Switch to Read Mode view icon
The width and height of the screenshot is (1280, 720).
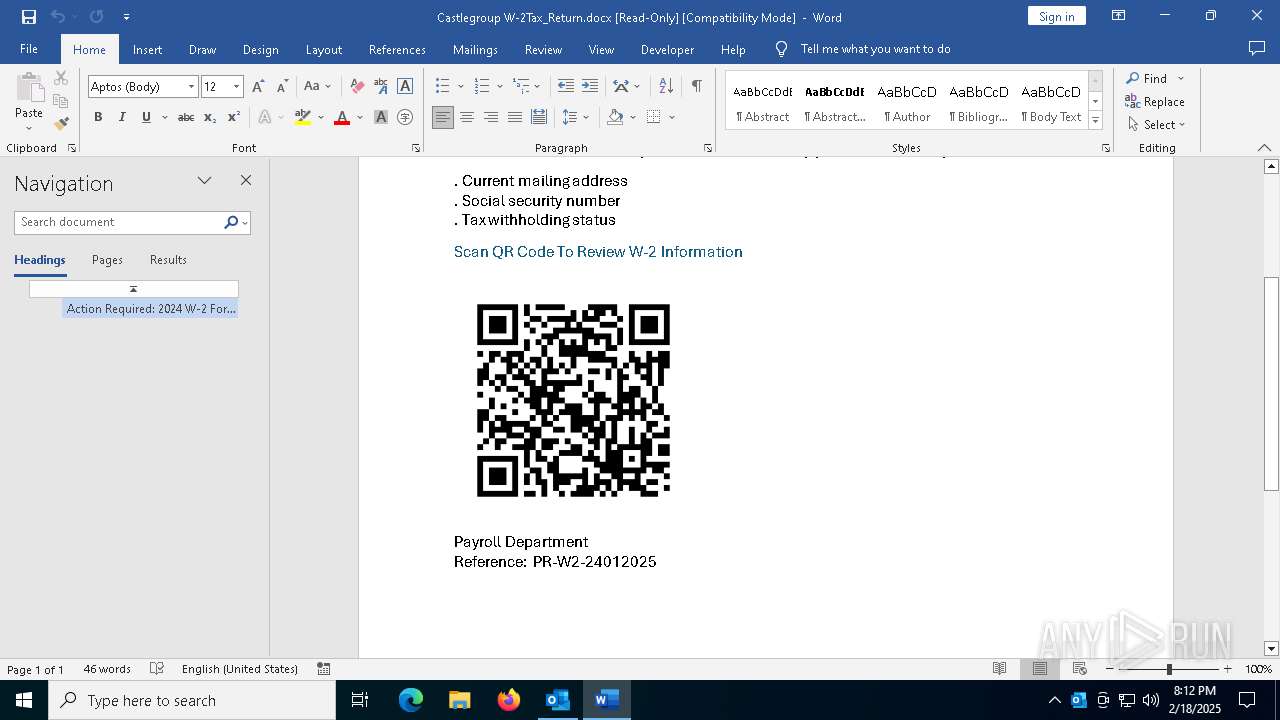pos(999,669)
